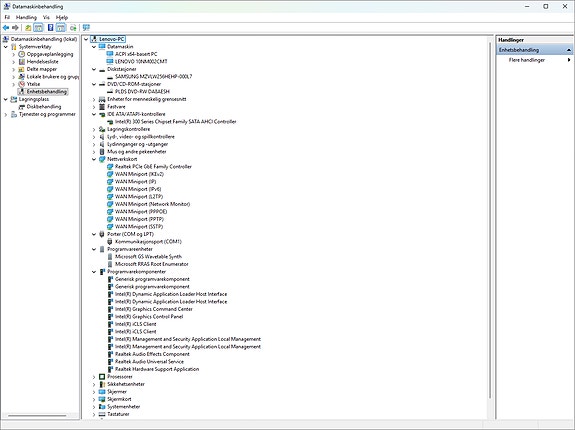
Task: Click the Sikkerhetsenheter security icon
Action: tap(102, 384)
